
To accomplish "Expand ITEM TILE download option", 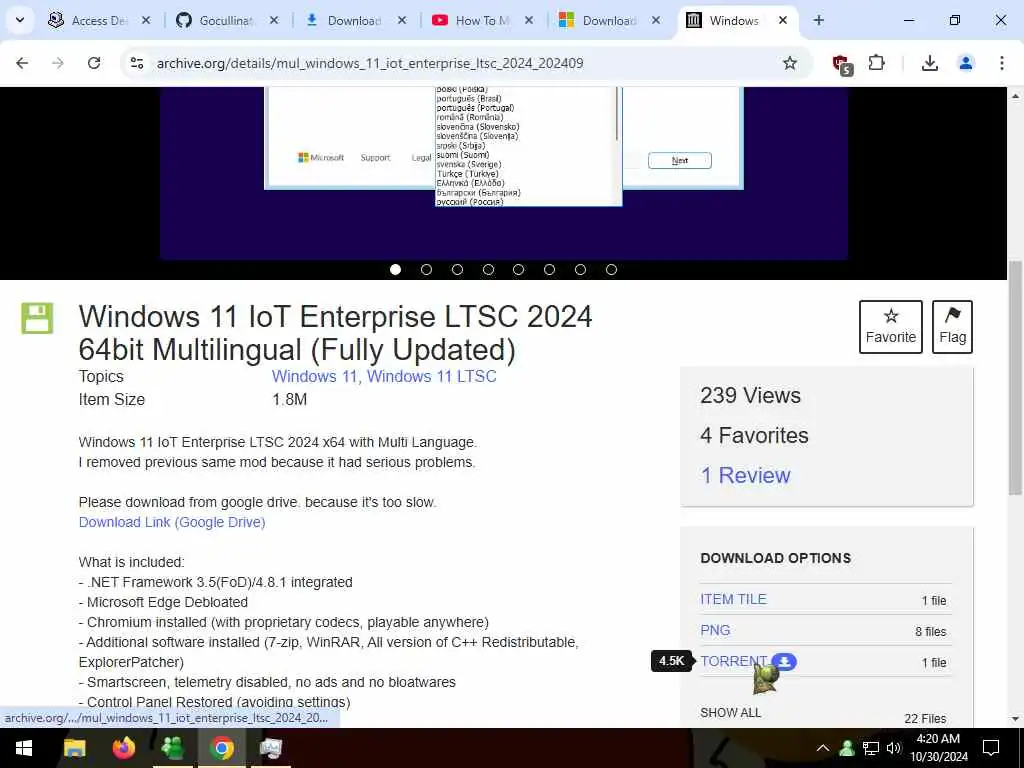I will coord(733,600).
